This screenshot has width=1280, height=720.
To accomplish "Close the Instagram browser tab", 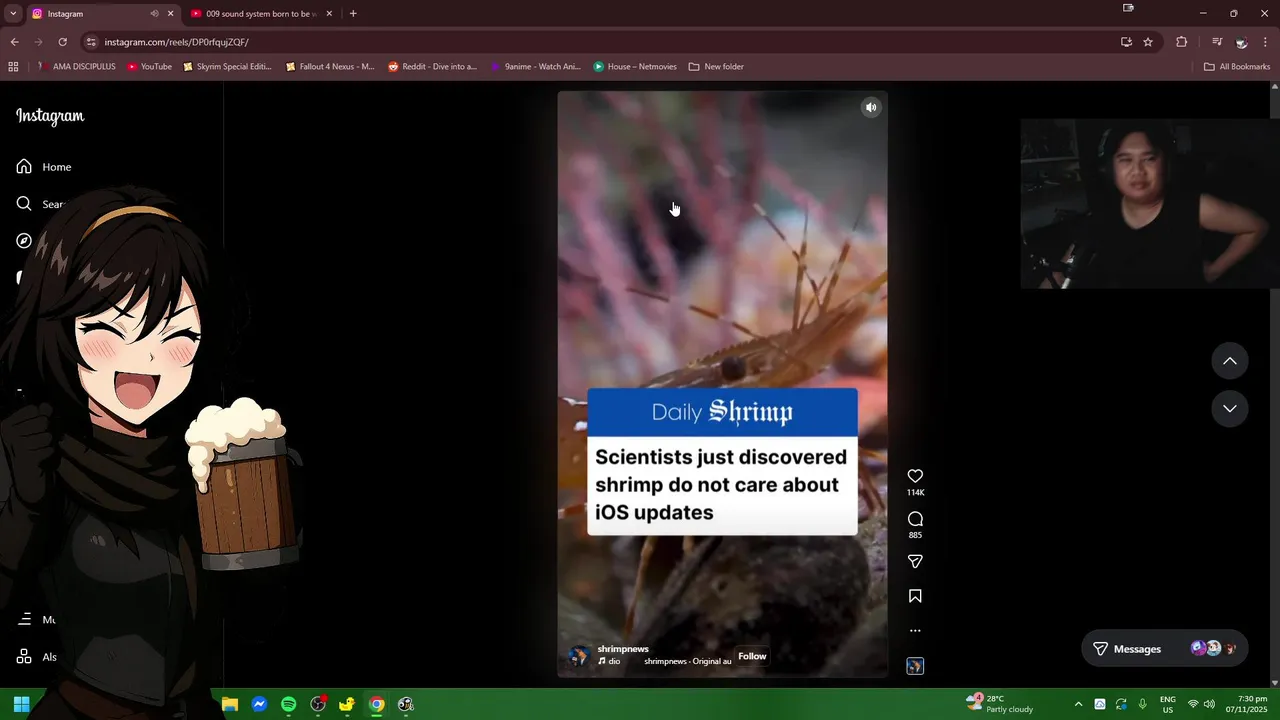I will [x=170, y=14].
